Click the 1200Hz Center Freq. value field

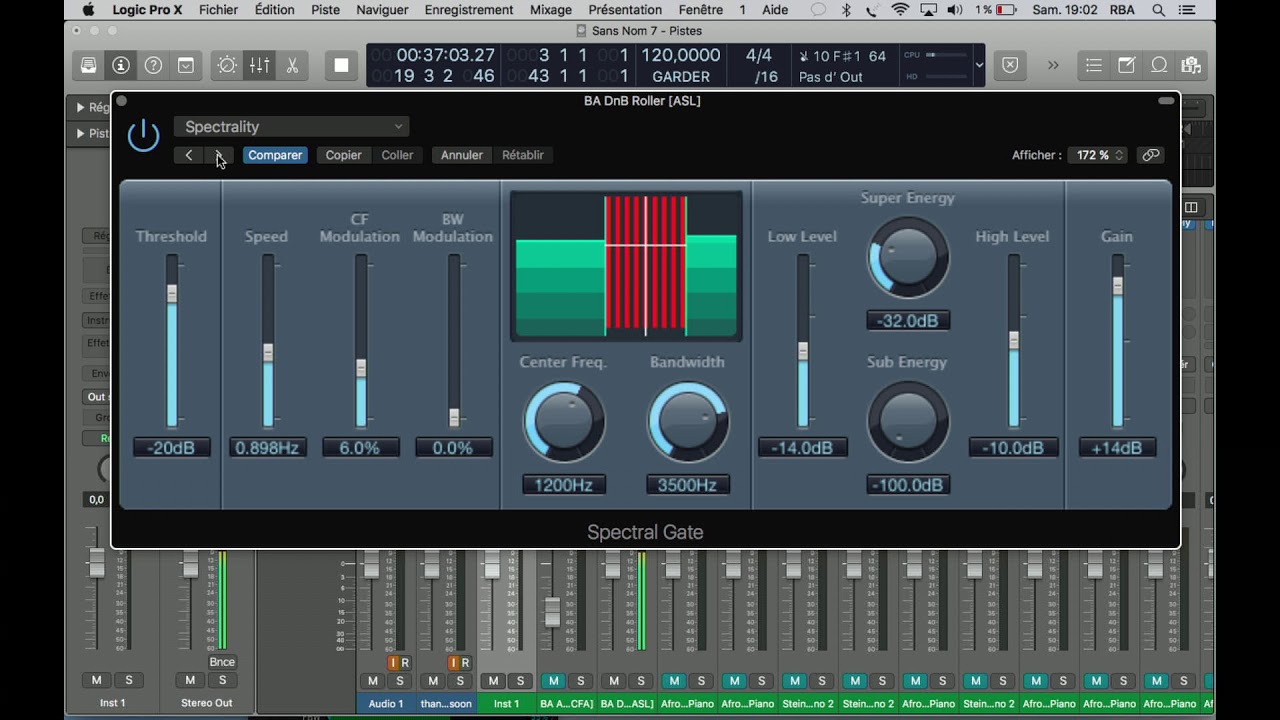pos(564,485)
